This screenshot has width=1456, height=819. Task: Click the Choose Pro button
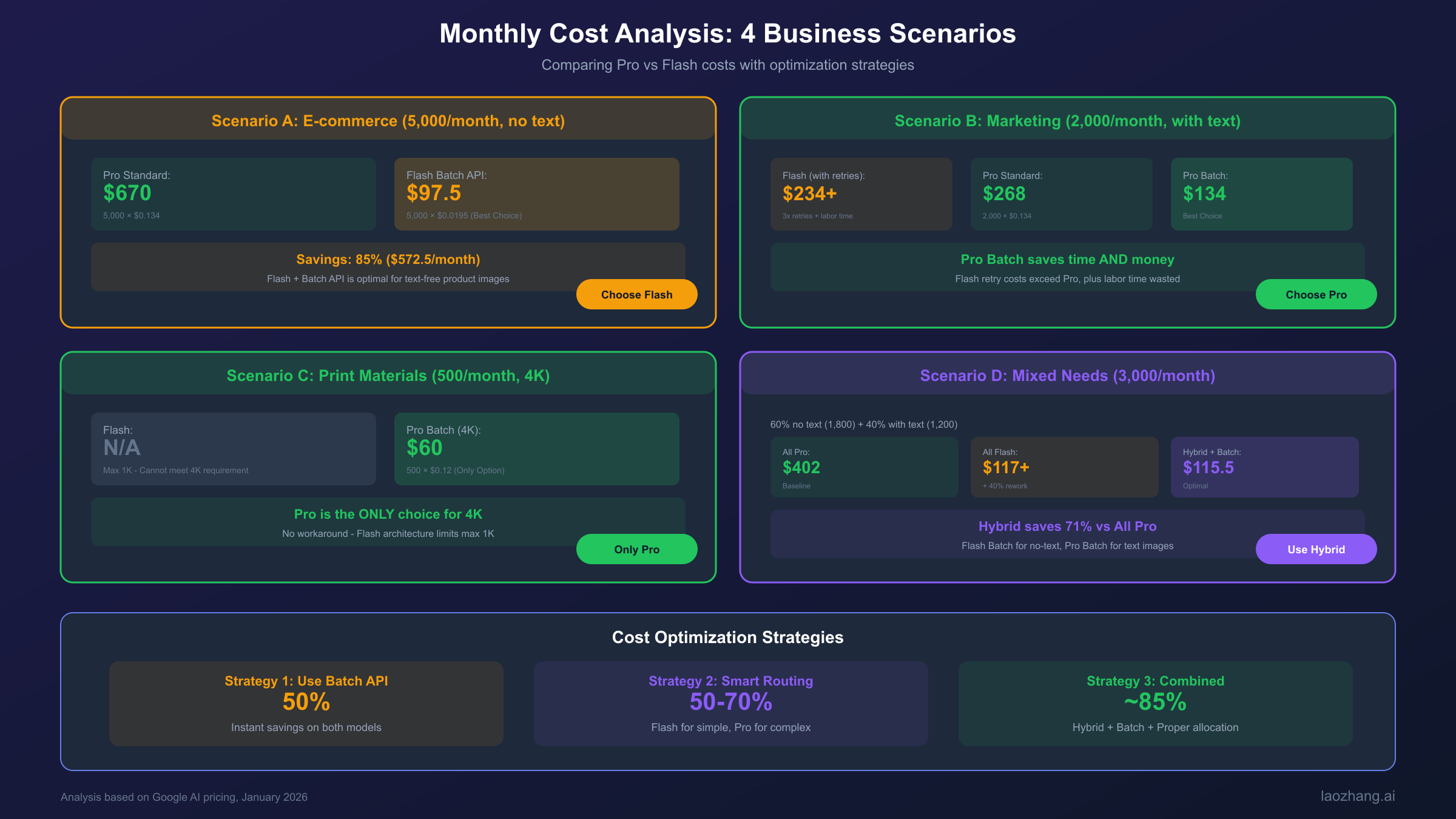click(1316, 294)
